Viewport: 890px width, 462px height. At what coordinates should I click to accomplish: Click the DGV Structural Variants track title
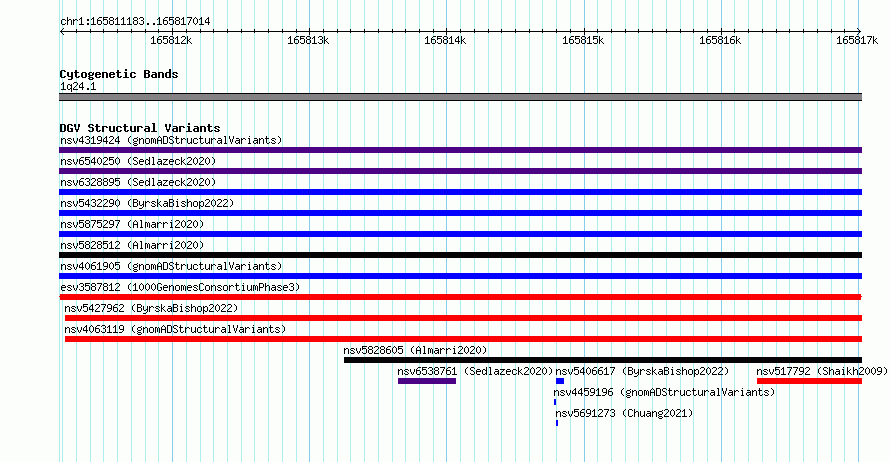140,128
